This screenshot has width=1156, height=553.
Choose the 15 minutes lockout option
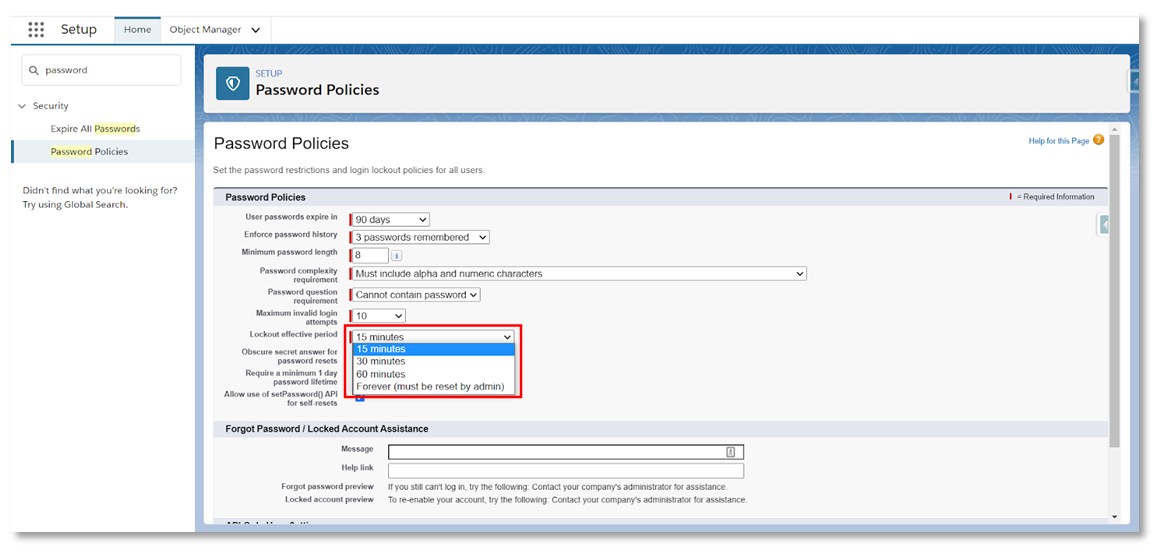coord(434,349)
